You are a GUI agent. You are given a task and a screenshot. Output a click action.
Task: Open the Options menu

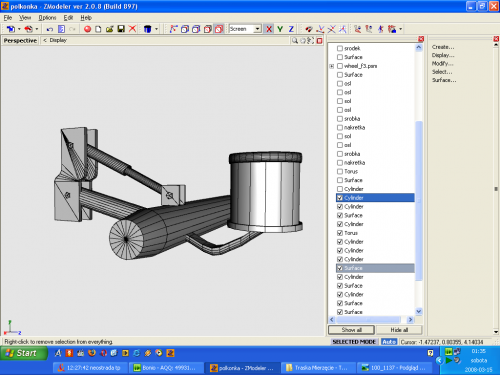coord(47,18)
